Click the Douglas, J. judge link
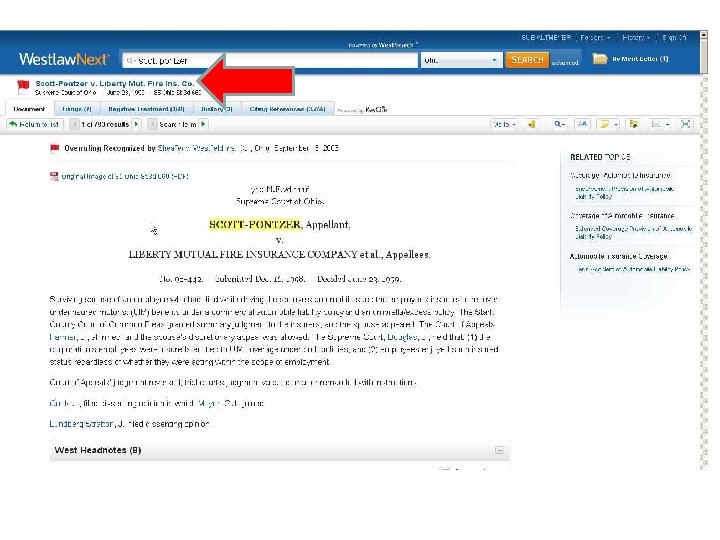Image resolution: width=720 pixels, height=540 pixels. [x=403, y=337]
